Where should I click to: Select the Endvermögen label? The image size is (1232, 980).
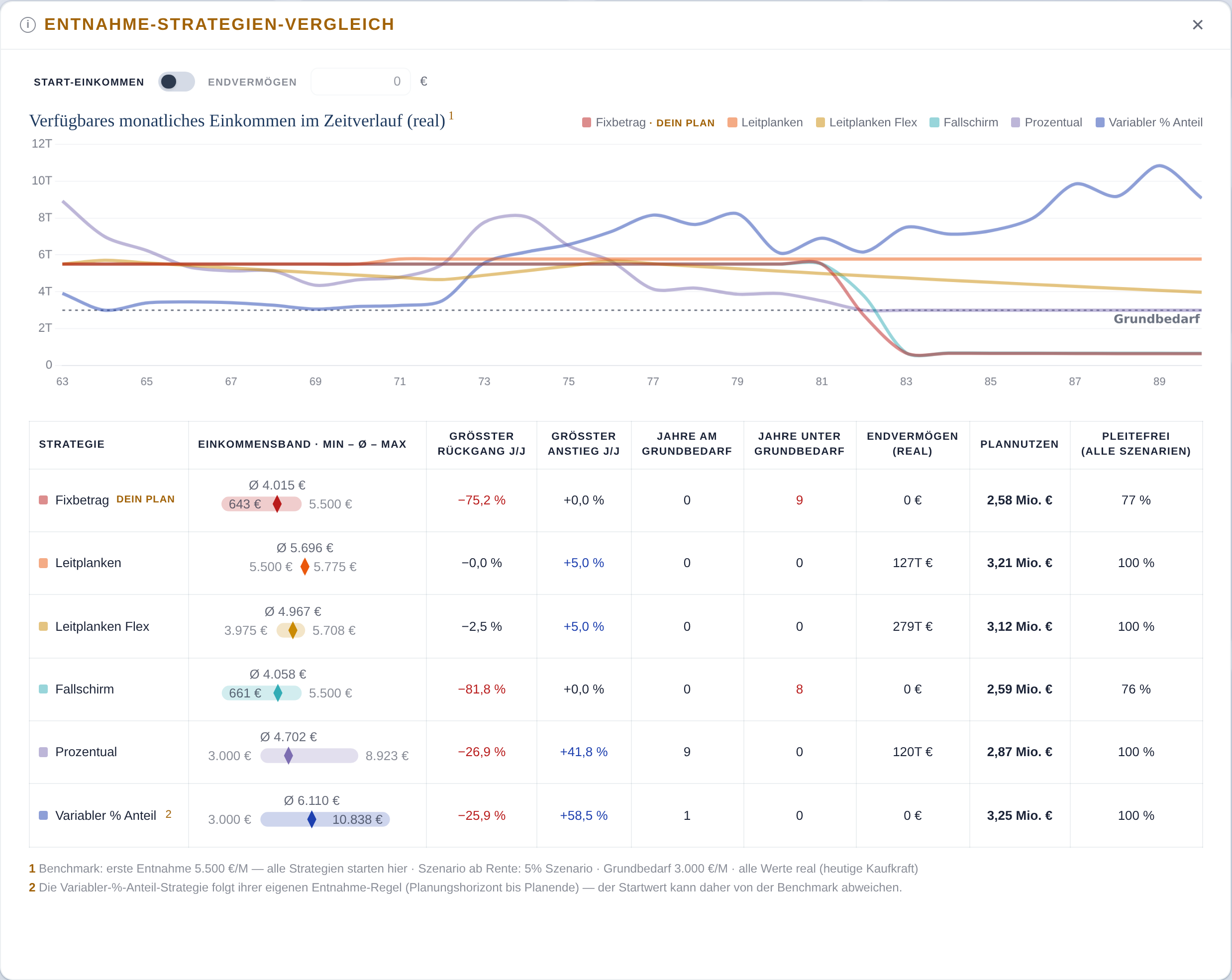[x=252, y=82]
